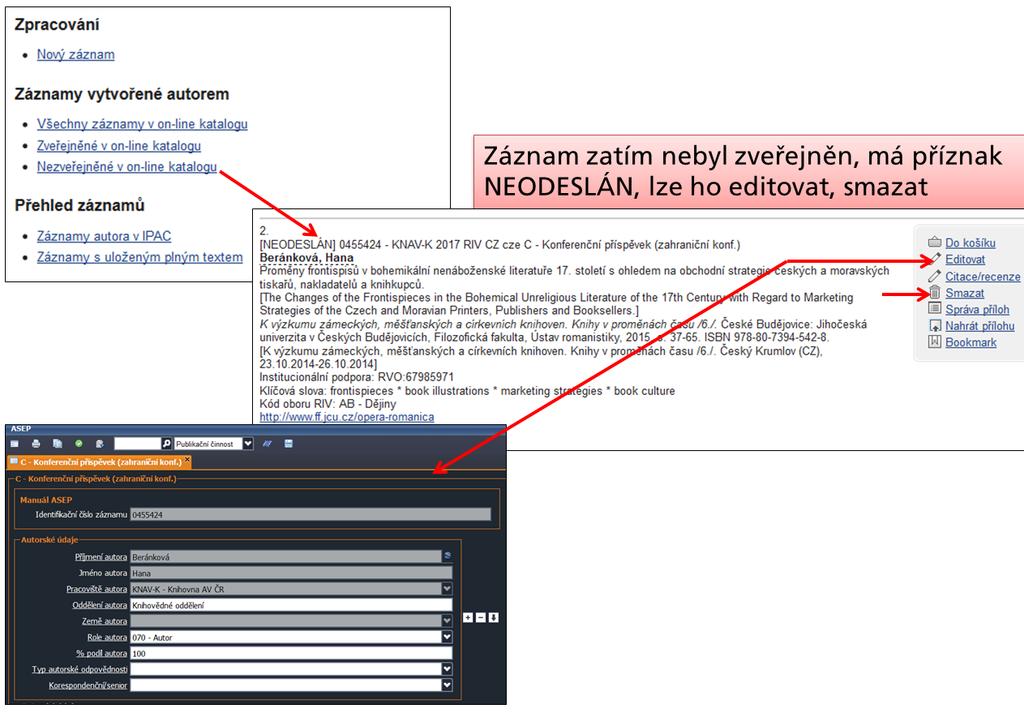The width and height of the screenshot is (1024, 713).
Task: Click the print icon in ASEP toolbar
Action: coord(36,444)
